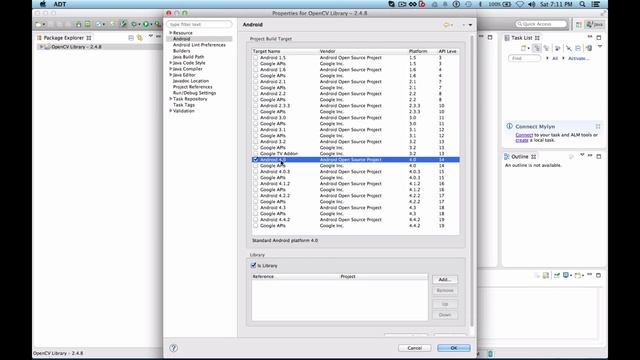This screenshot has height=360, width=640.
Task: Expand the Task Repository node
Action: pos(171,99)
